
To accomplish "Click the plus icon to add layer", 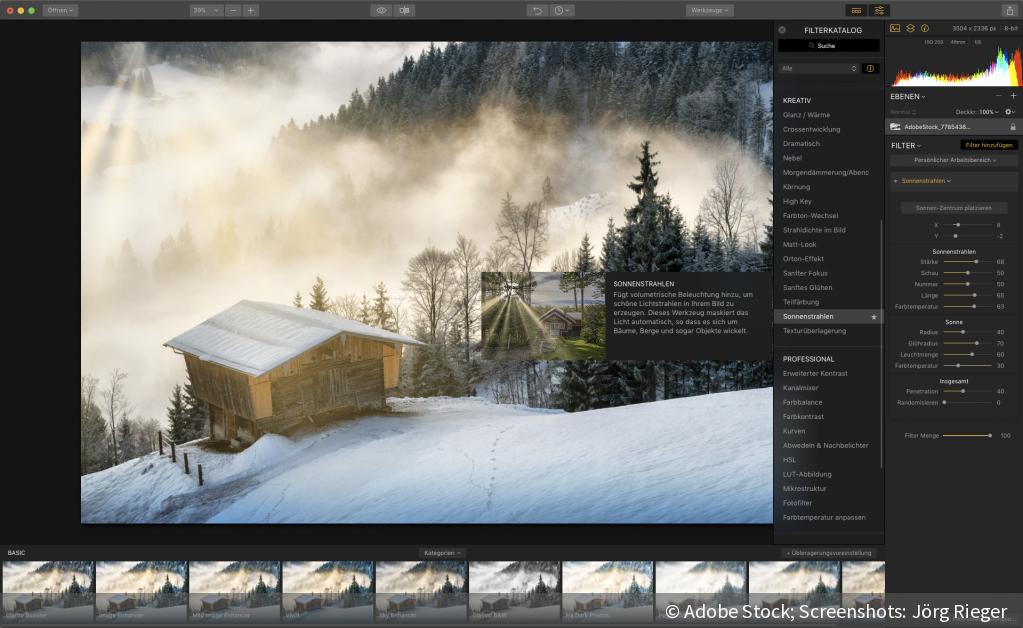I will [1013, 96].
